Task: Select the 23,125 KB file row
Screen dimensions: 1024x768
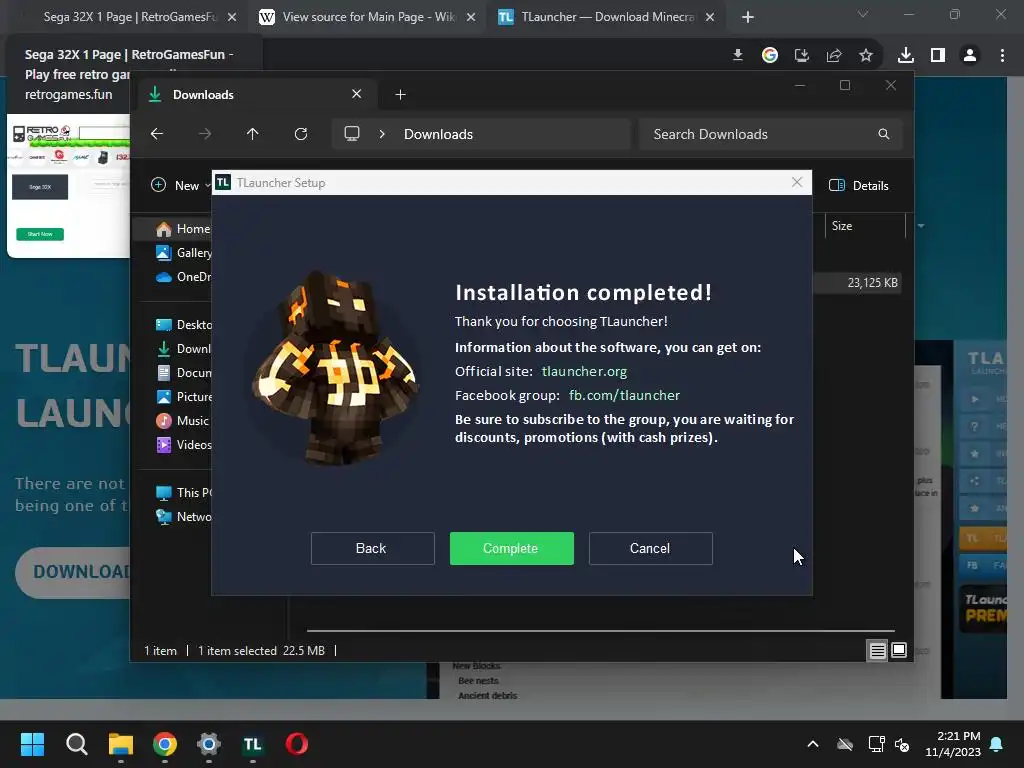Action: (x=857, y=283)
